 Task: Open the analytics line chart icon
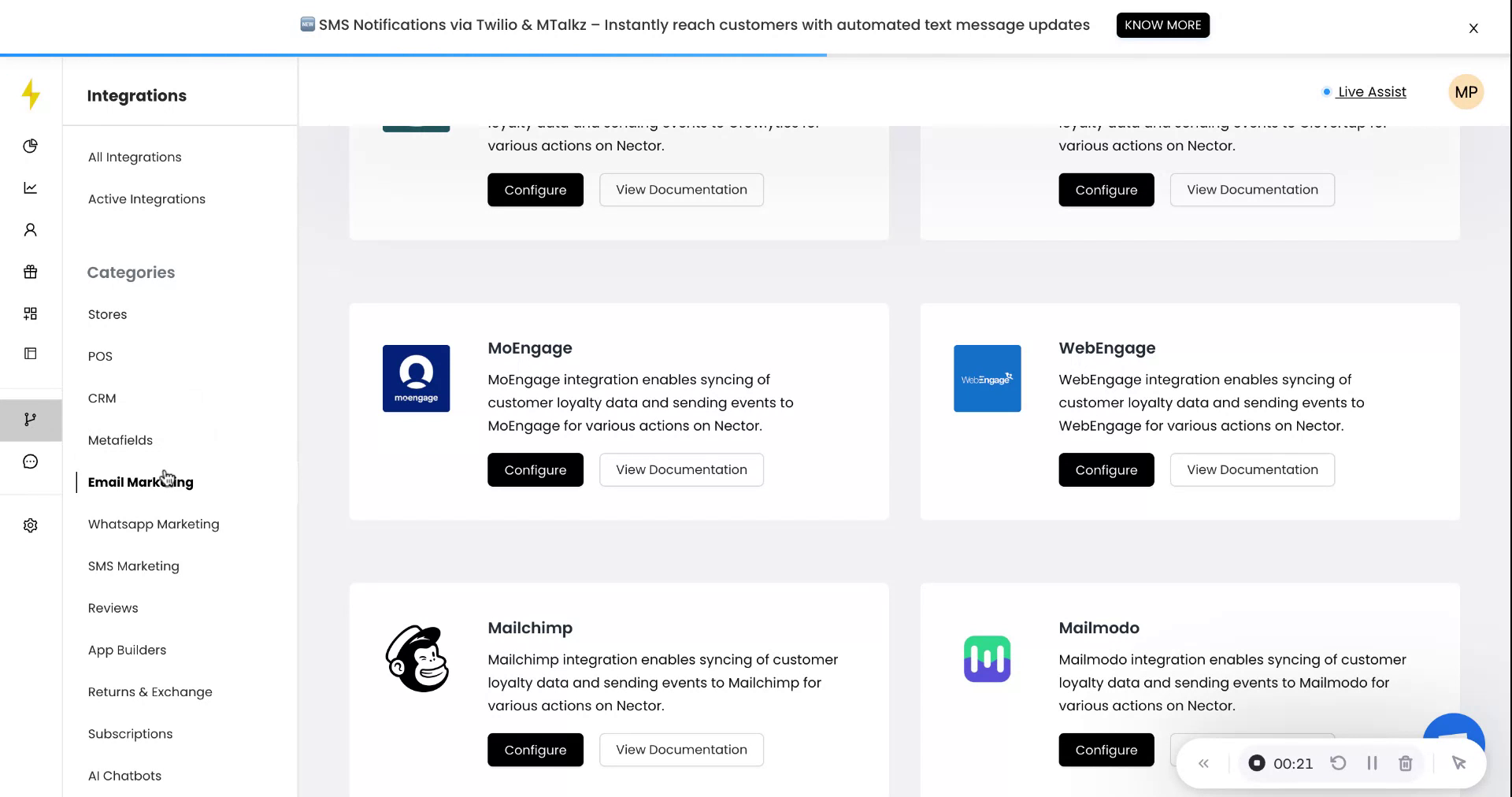pyautogui.click(x=31, y=187)
